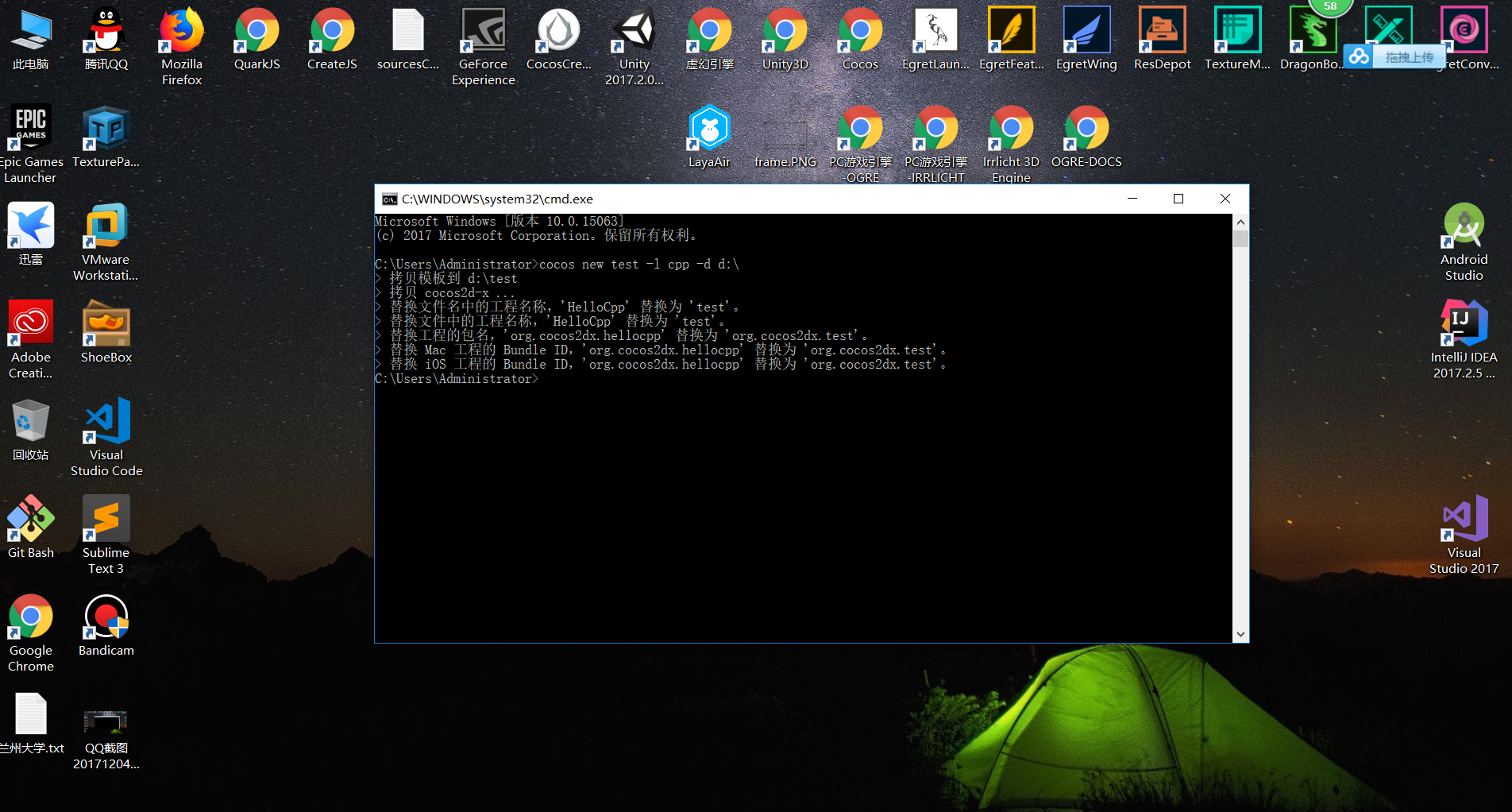Launch the EgretFeather icon
This screenshot has width=1512, height=812.
pos(1012,39)
